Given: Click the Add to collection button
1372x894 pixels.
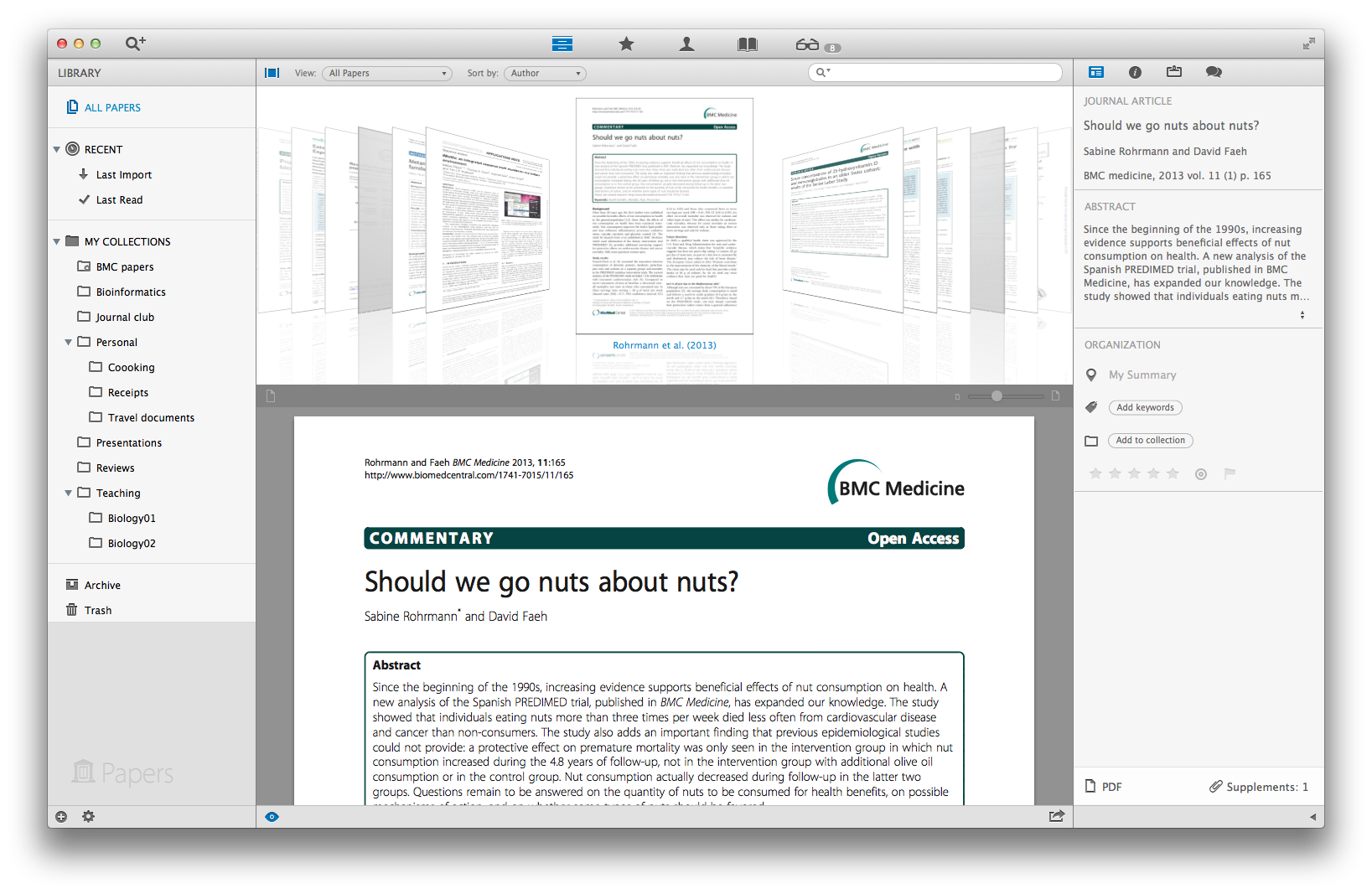Looking at the screenshot, I should tap(1151, 440).
